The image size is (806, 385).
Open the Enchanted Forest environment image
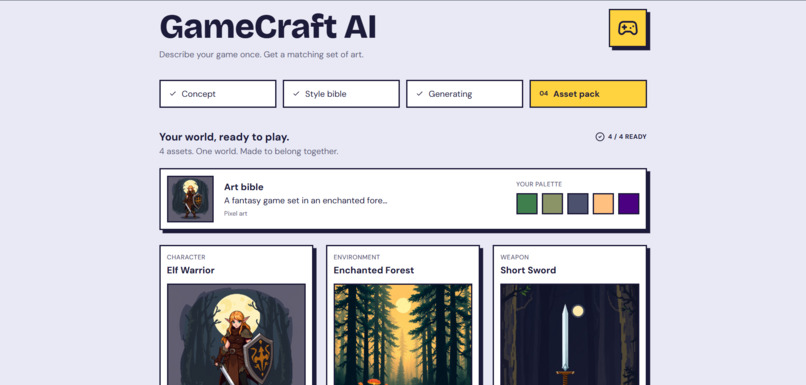pos(403,334)
